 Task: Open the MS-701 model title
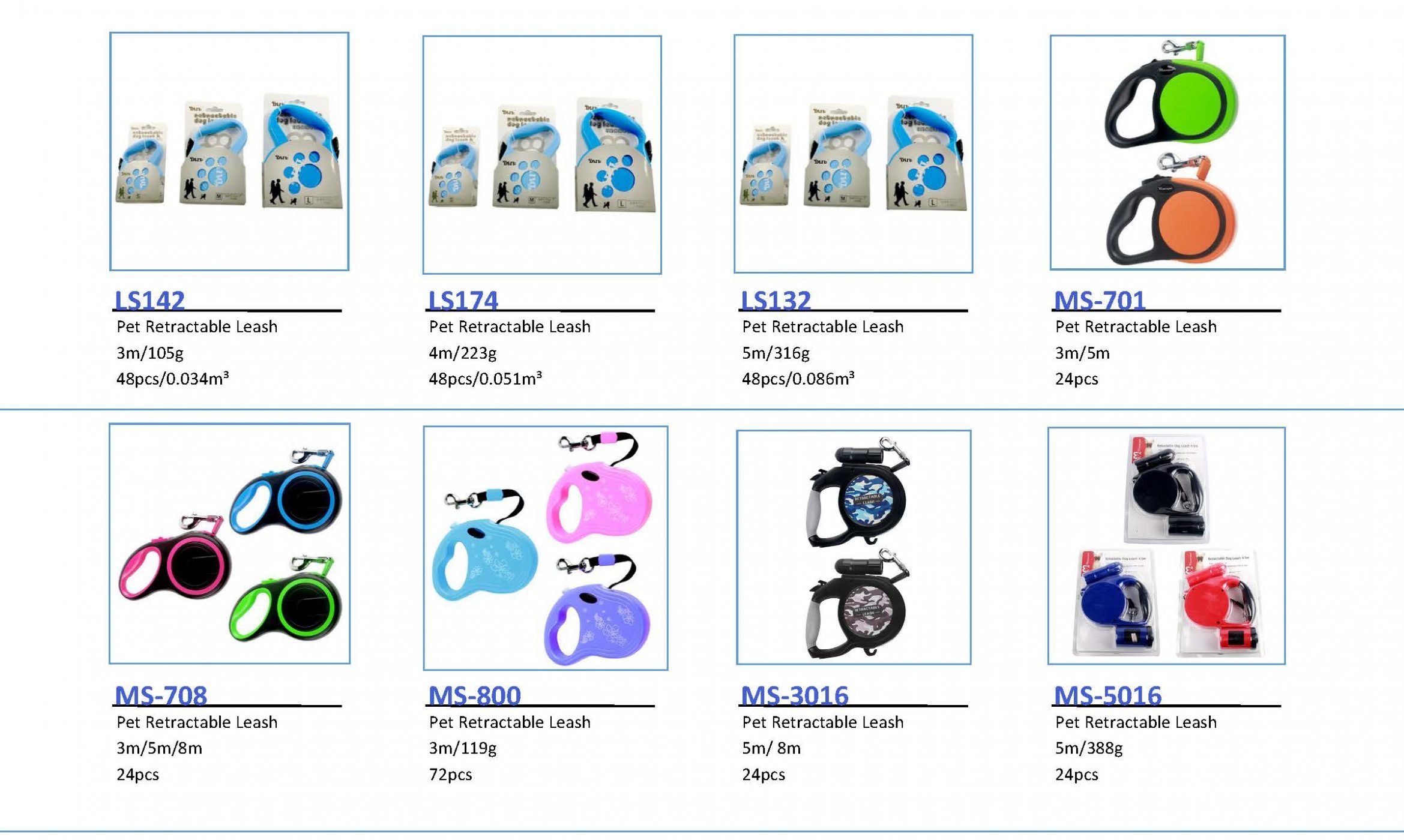(x=1100, y=300)
